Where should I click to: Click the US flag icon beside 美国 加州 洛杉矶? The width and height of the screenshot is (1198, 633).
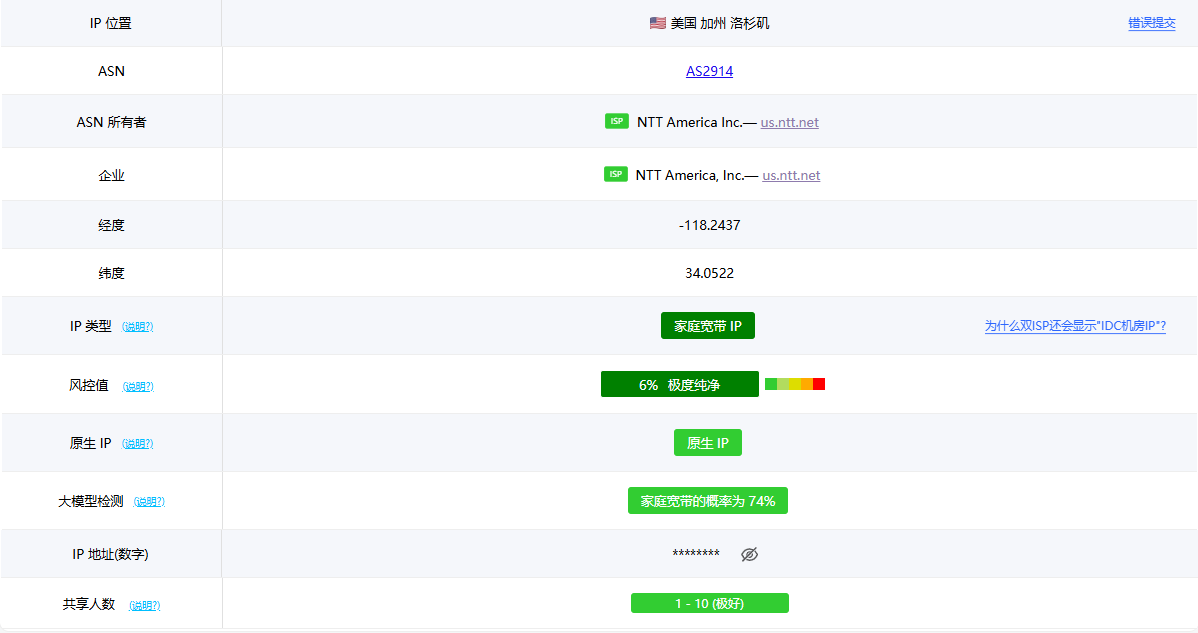pyautogui.click(x=657, y=23)
